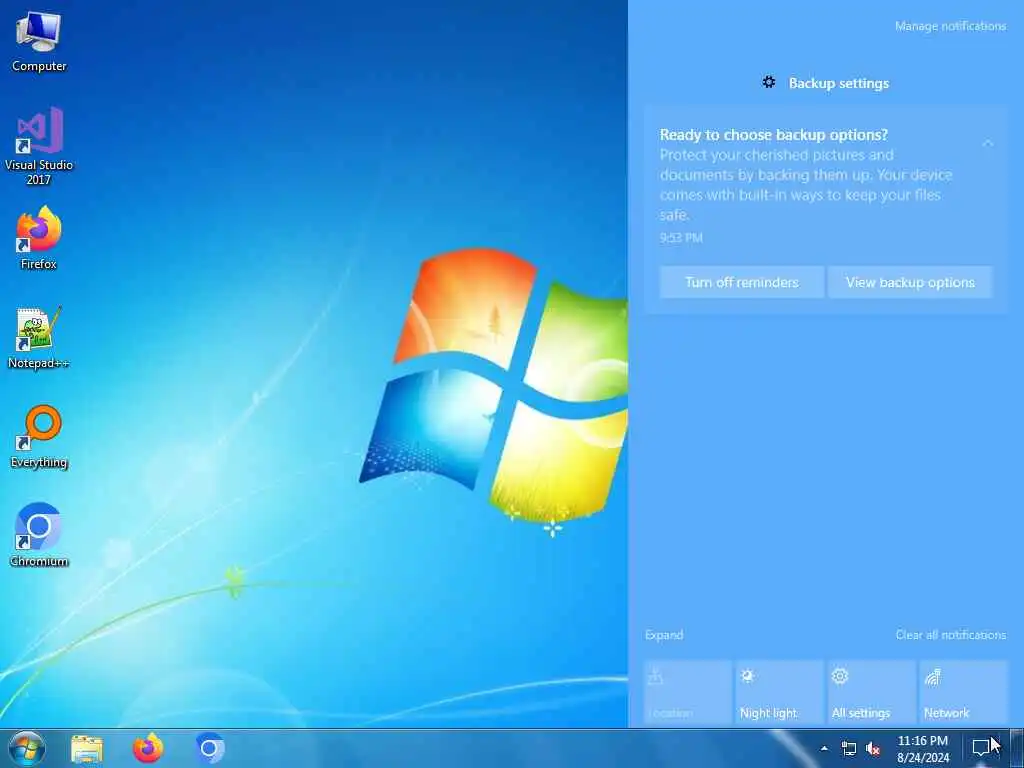1024x768 pixels.
Task: Collapse the backup notification chevron
Action: coord(987,142)
